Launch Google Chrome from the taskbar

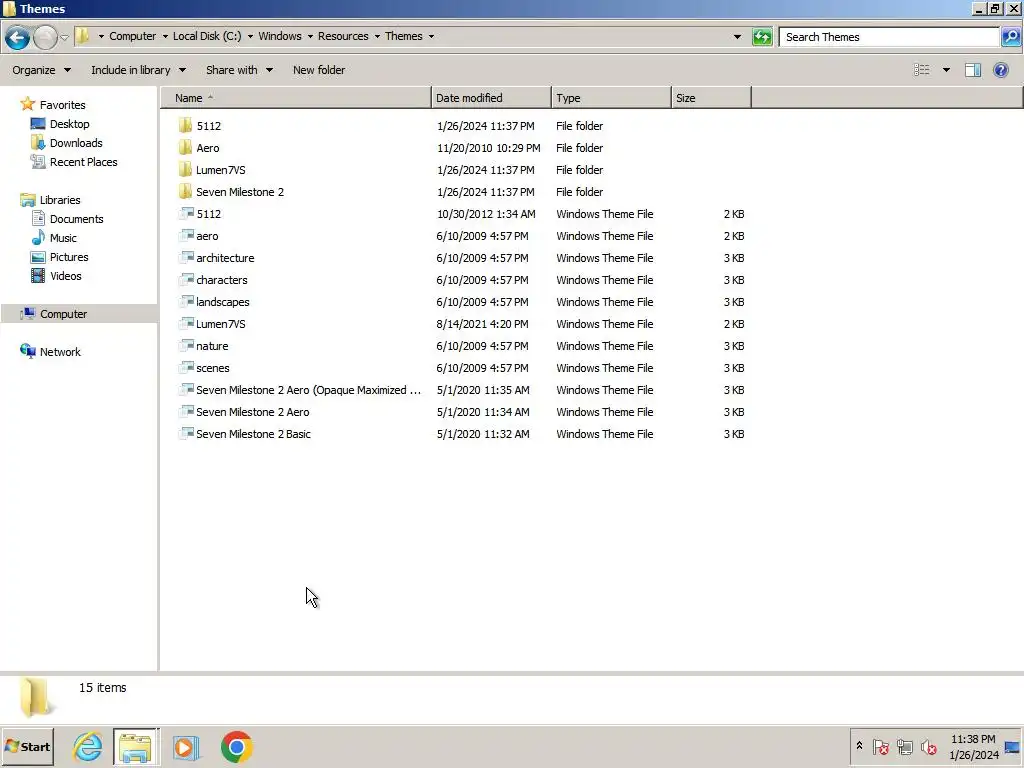coord(236,747)
